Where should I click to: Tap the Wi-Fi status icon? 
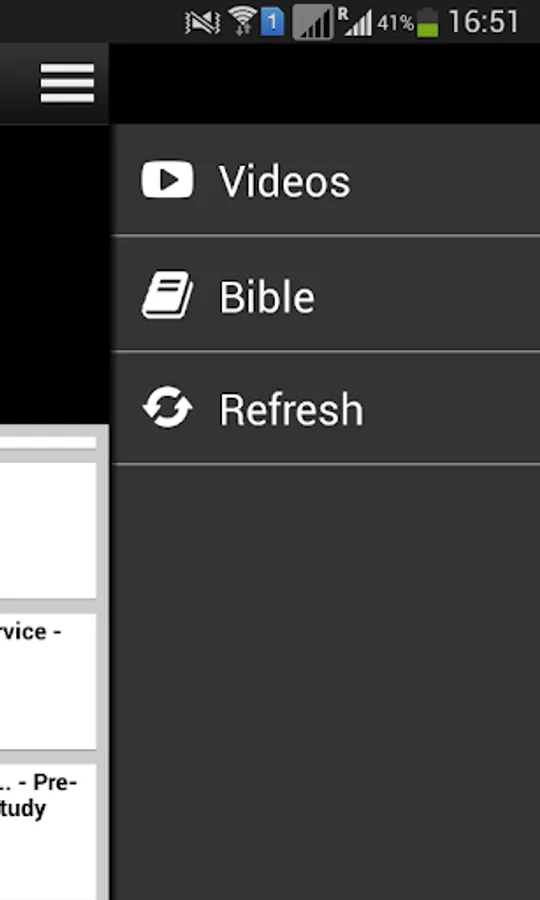(x=242, y=22)
